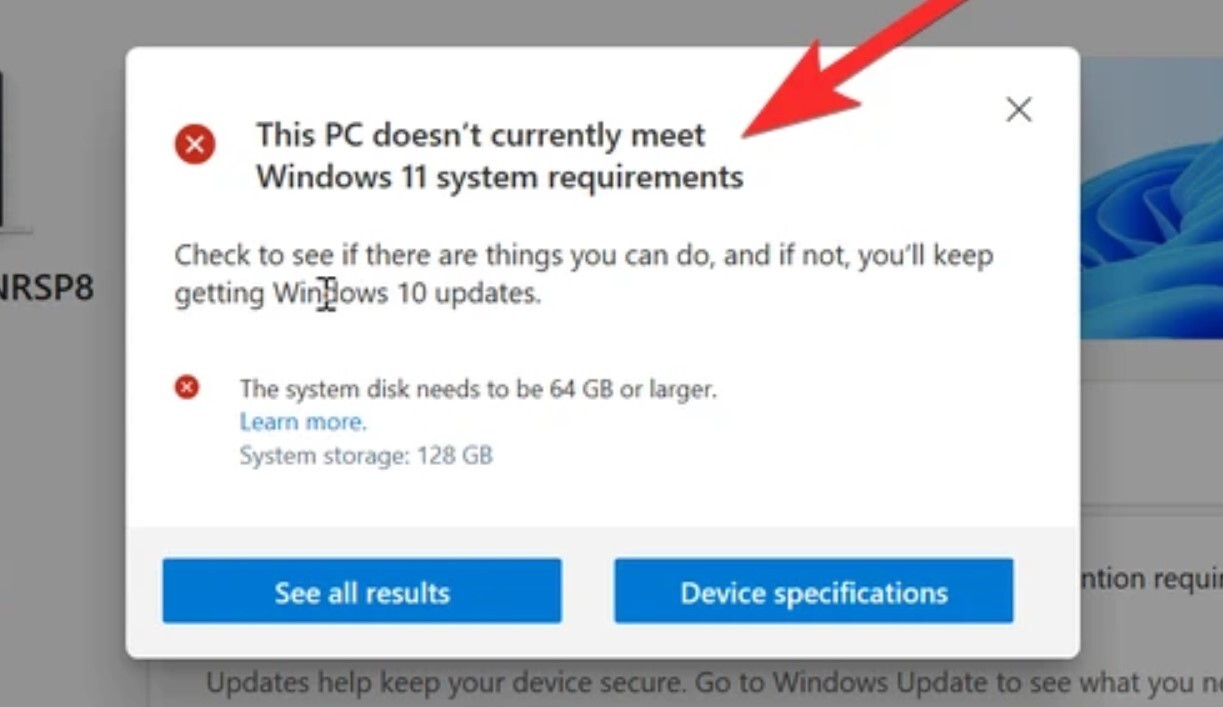Dismiss the requirements dialog with the X

click(1018, 109)
